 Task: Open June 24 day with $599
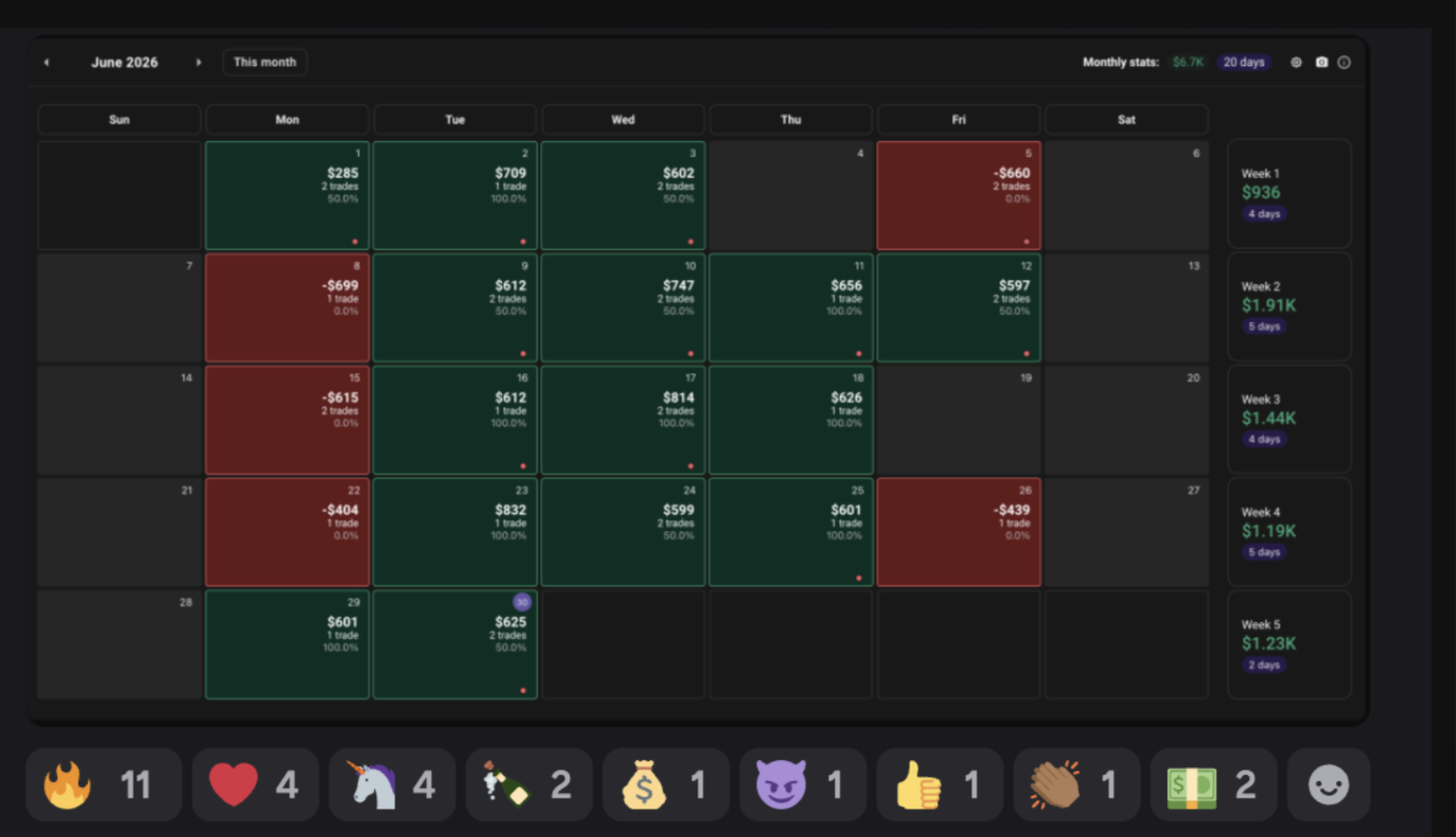point(622,533)
